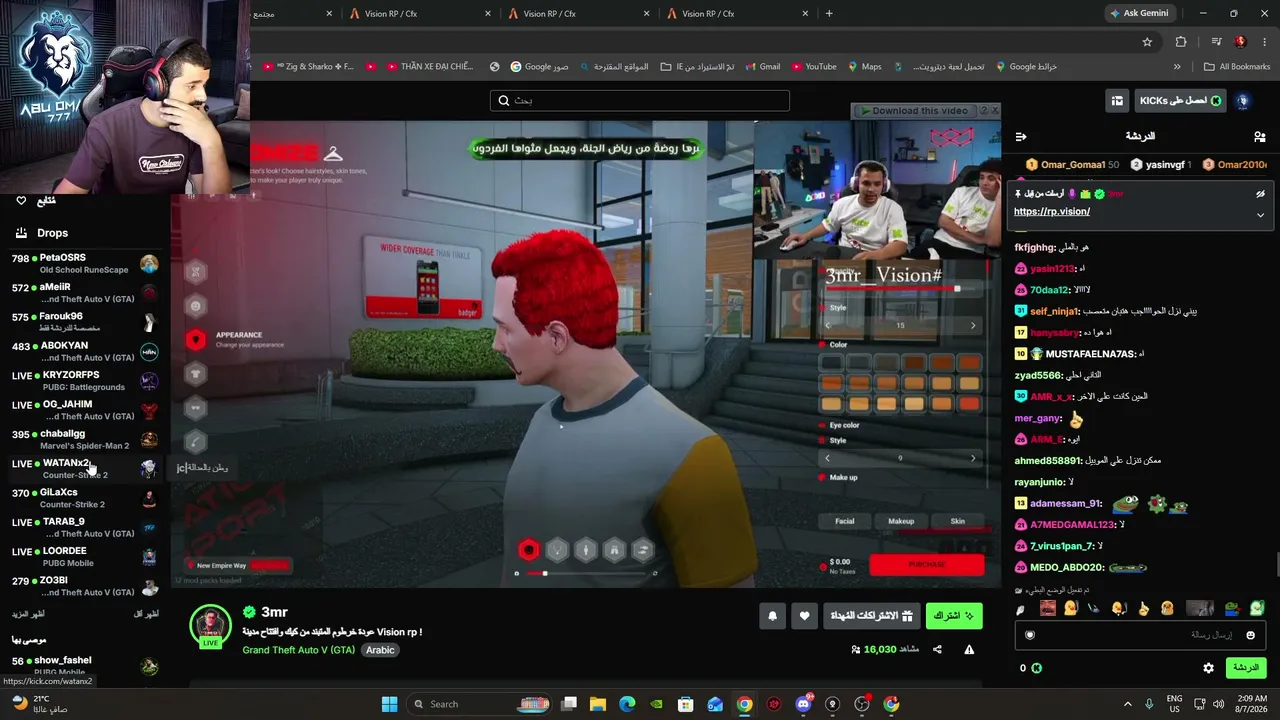Click the store icon beside the KICKs button

pos(1117,101)
